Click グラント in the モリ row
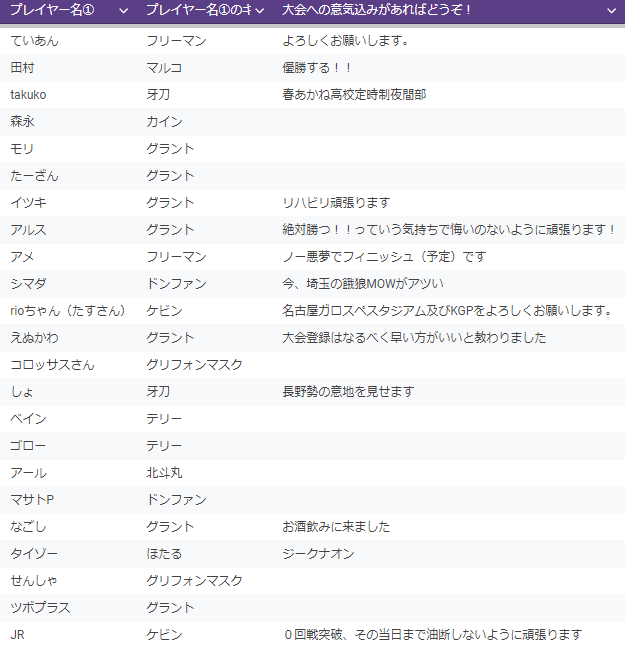Viewport: 625px width, 647px height. coord(170,149)
